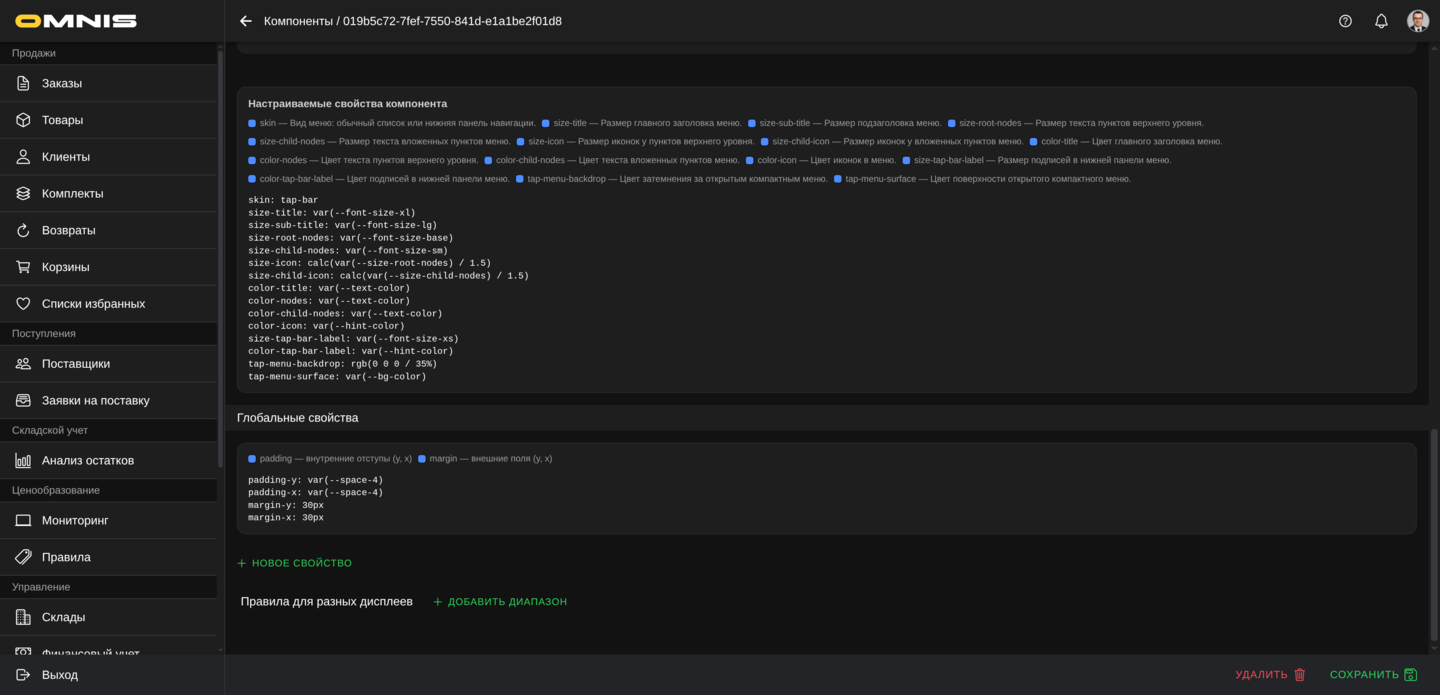The height and width of the screenshot is (695, 1440).
Task: Click the Возвраты refresh icon in sidebar
Action: (23, 230)
